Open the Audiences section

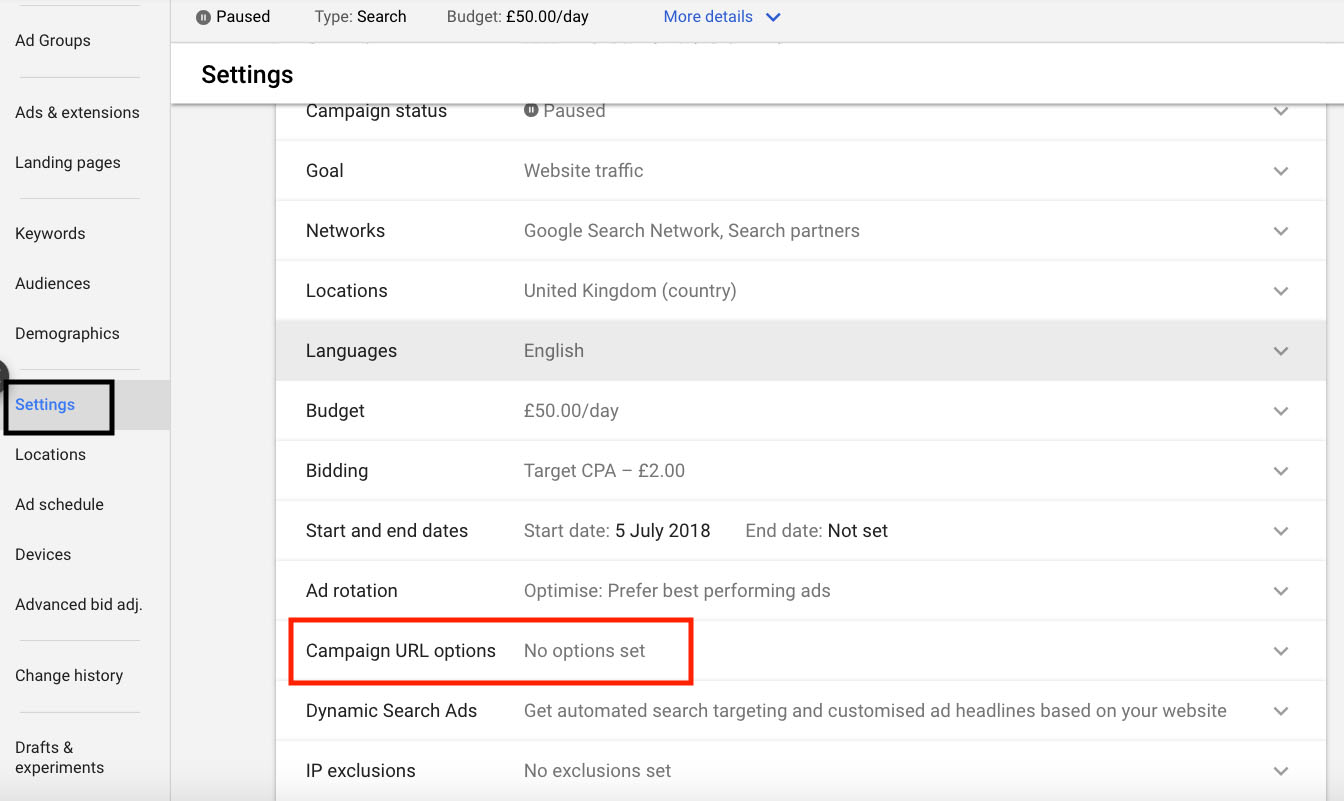coord(53,284)
